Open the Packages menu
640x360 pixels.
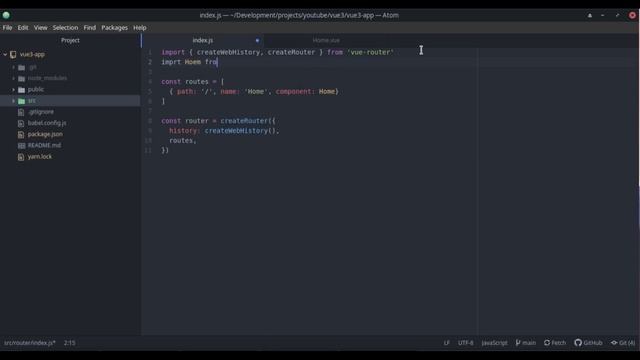click(x=114, y=28)
